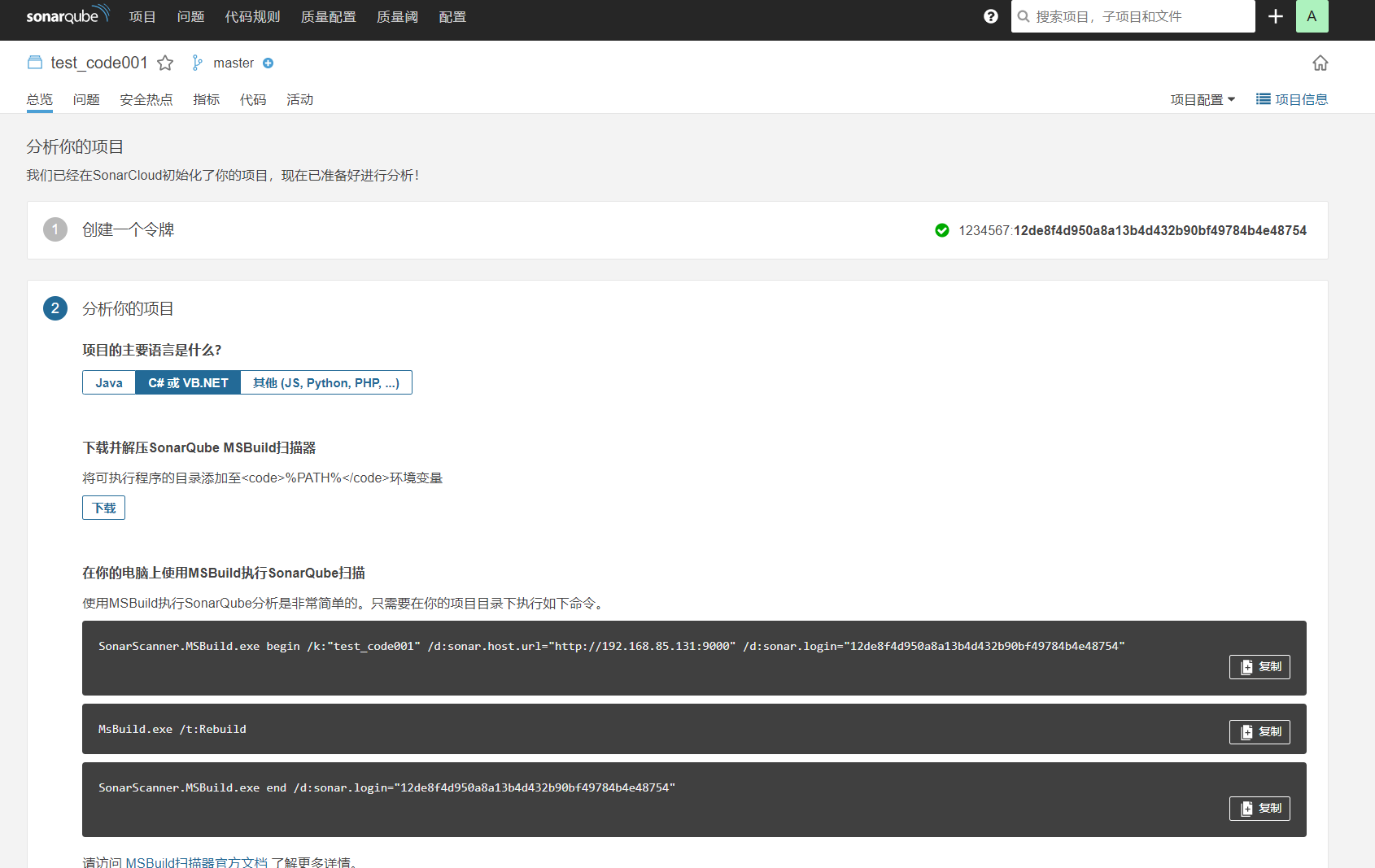Copy the SonarScanner begin command
This screenshot has width=1375, height=868.
tap(1259, 667)
